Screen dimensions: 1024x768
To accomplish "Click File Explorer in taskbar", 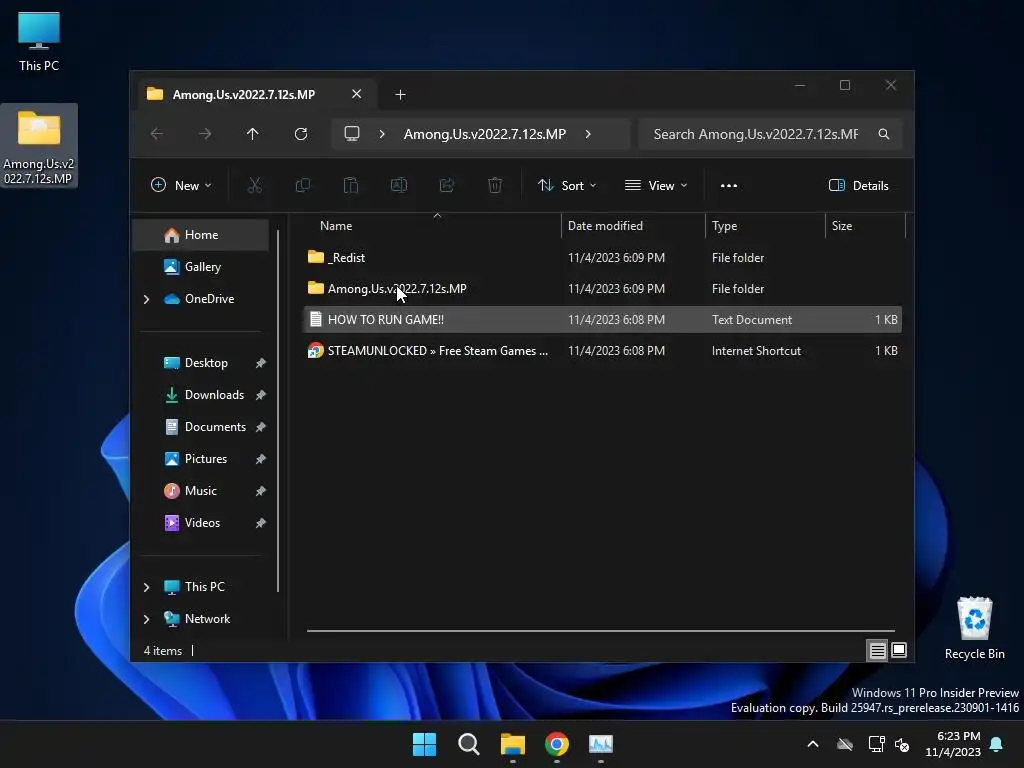I will pos(513,744).
